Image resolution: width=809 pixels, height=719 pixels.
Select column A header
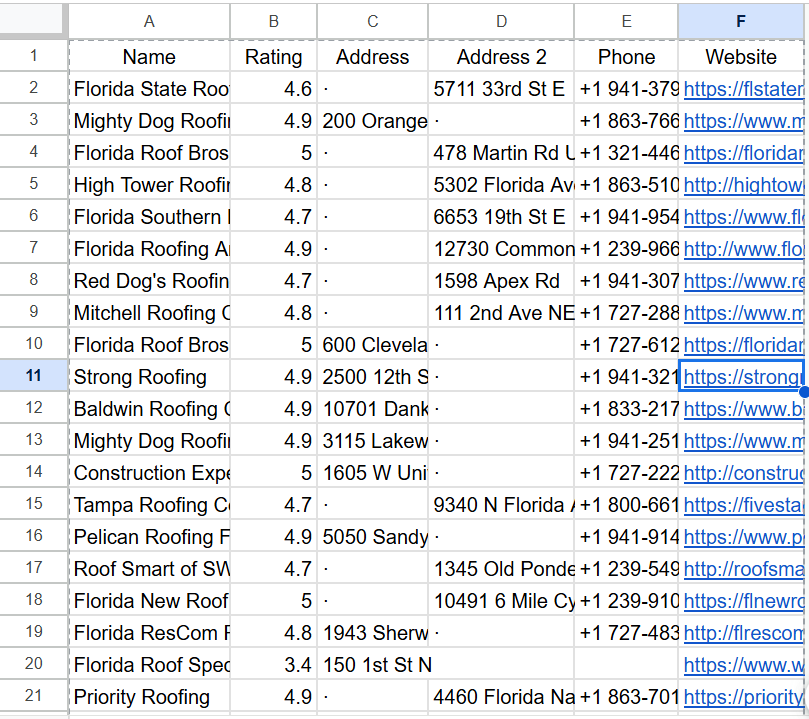click(148, 20)
